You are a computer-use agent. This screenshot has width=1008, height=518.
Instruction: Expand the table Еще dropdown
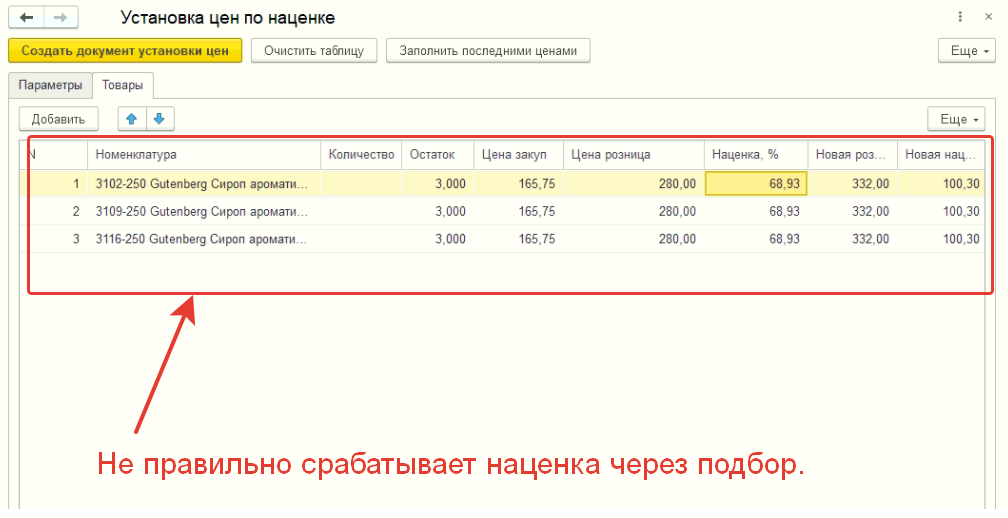point(956,119)
